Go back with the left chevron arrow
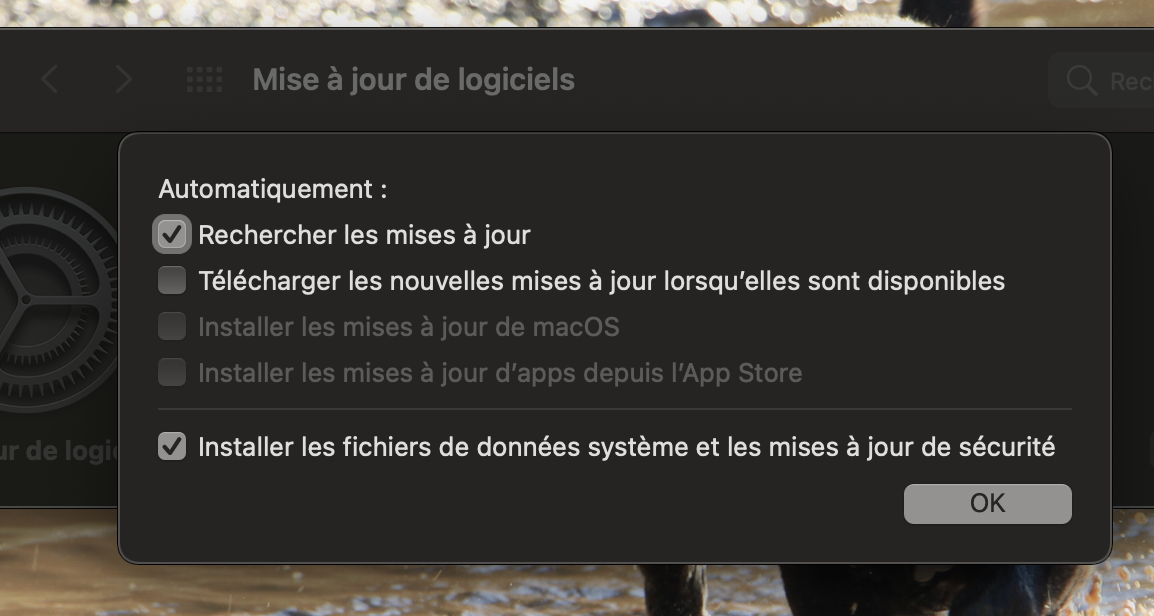This screenshot has height=616, width=1154. pos(49,80)
